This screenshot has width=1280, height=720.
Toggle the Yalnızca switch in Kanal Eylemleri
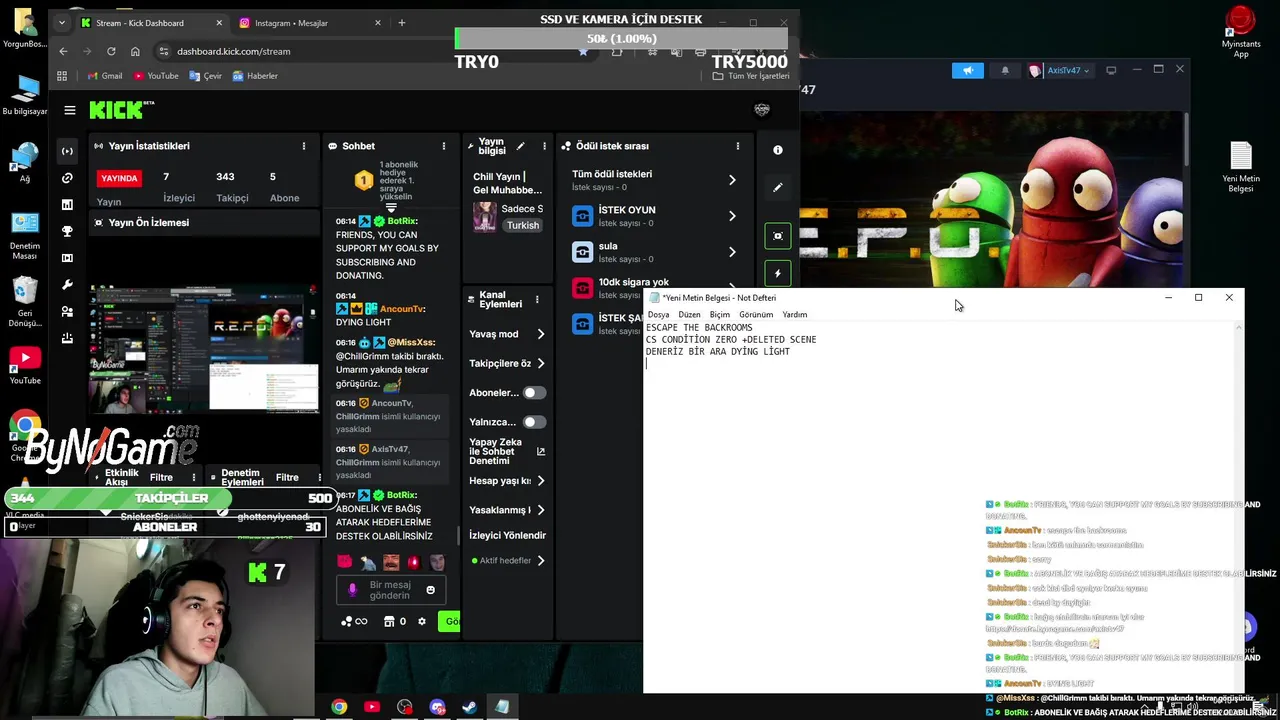coord(535,422)
